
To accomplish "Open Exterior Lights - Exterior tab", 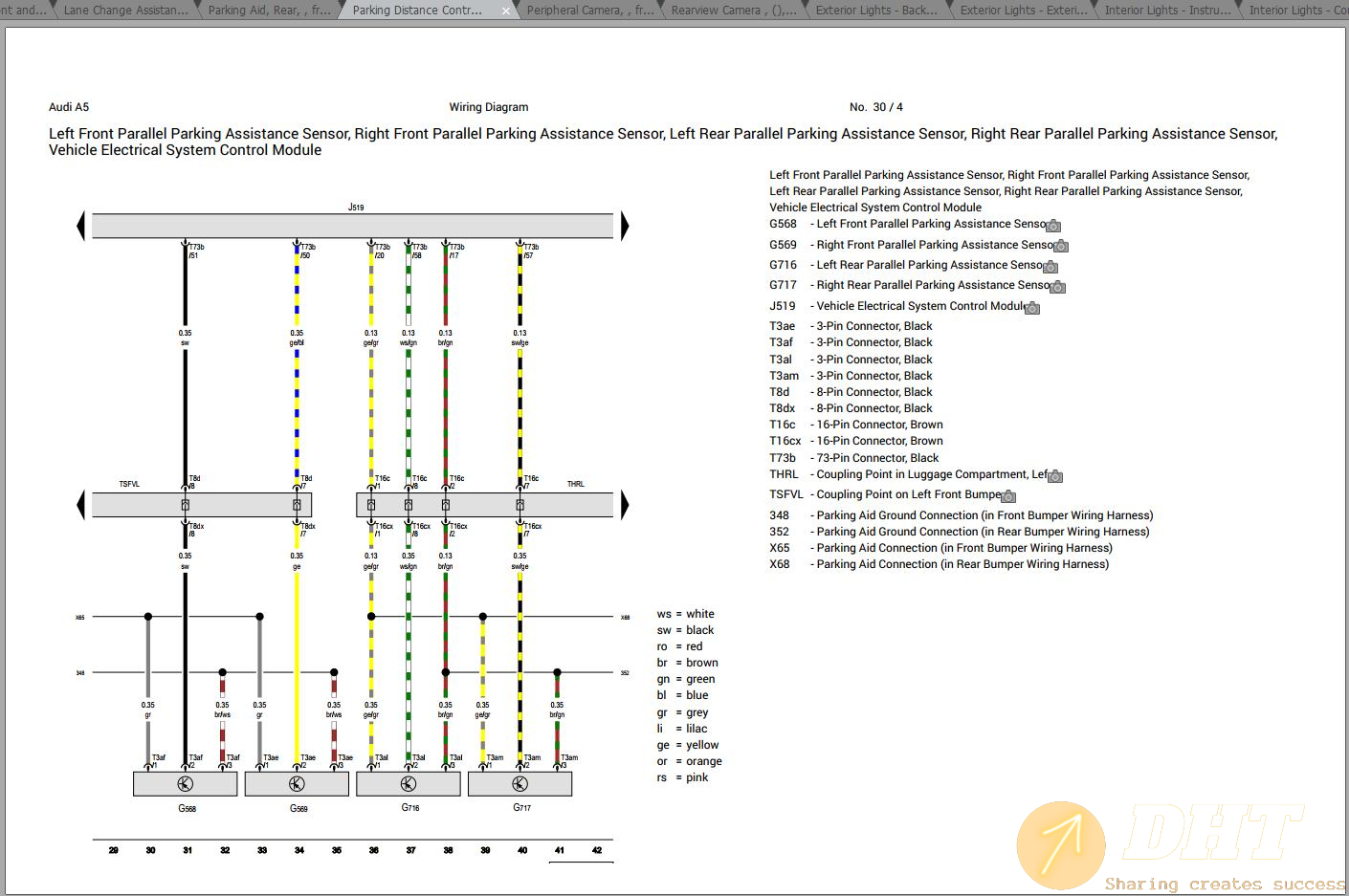I will (1024, 11).
